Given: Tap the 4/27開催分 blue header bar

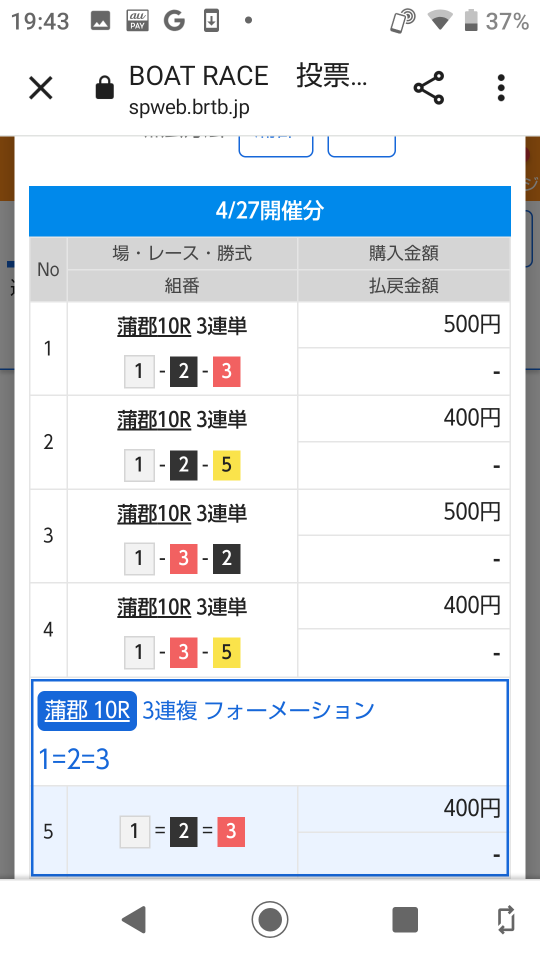Looking at the screenshot, I should [x=270, y=211].
